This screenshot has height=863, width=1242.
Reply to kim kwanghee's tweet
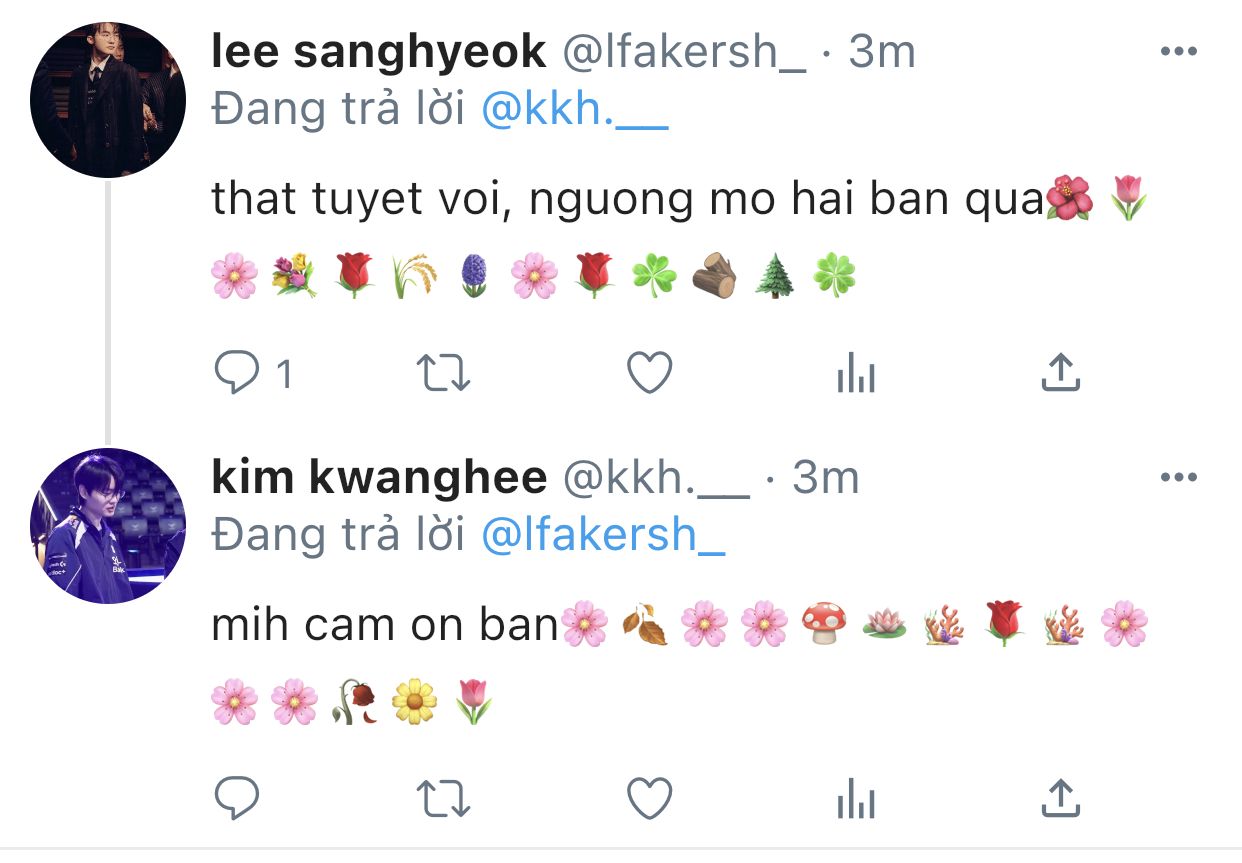[x=237, y=798]
